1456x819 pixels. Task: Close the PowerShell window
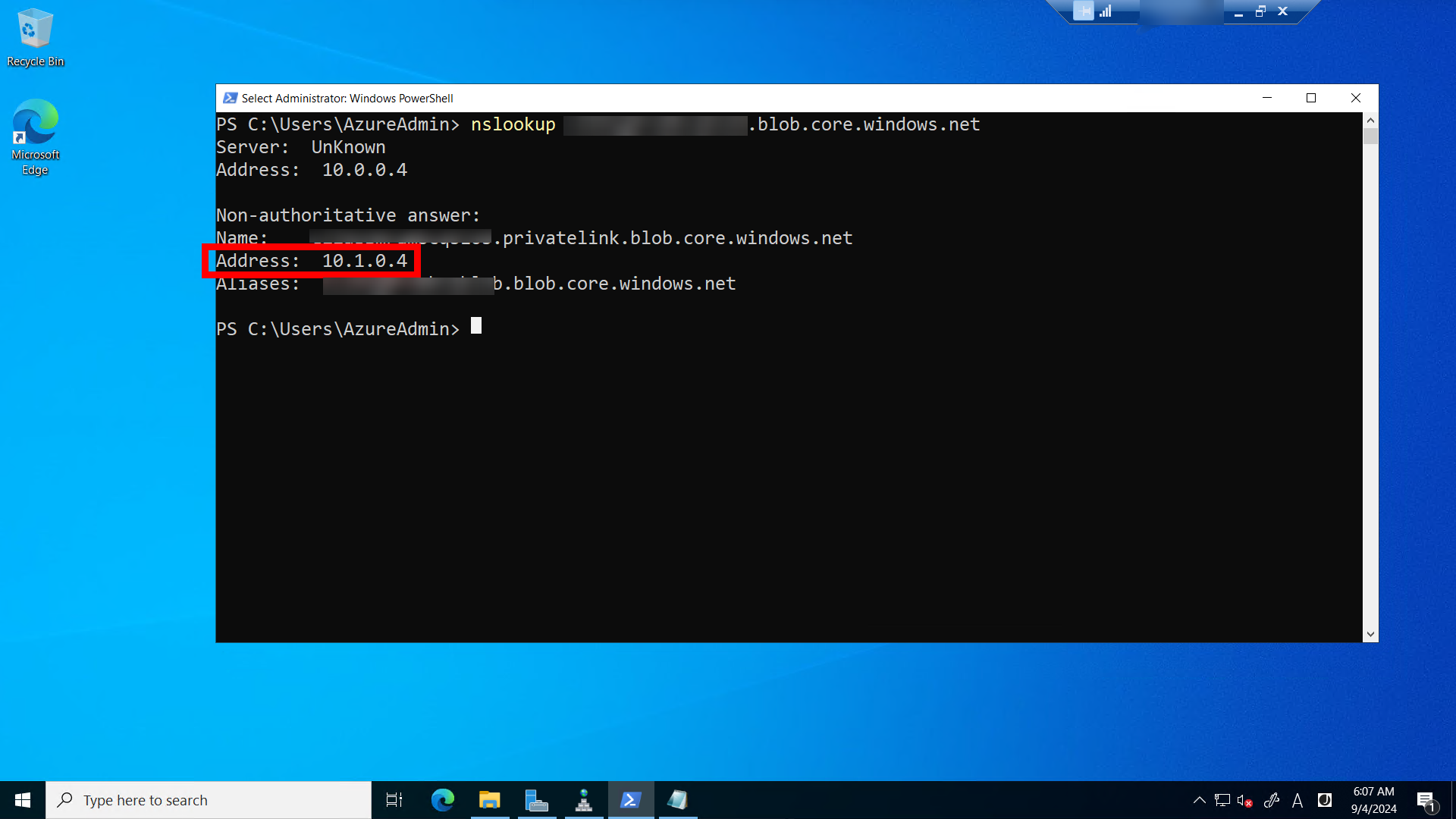[x=1356, y=98]
